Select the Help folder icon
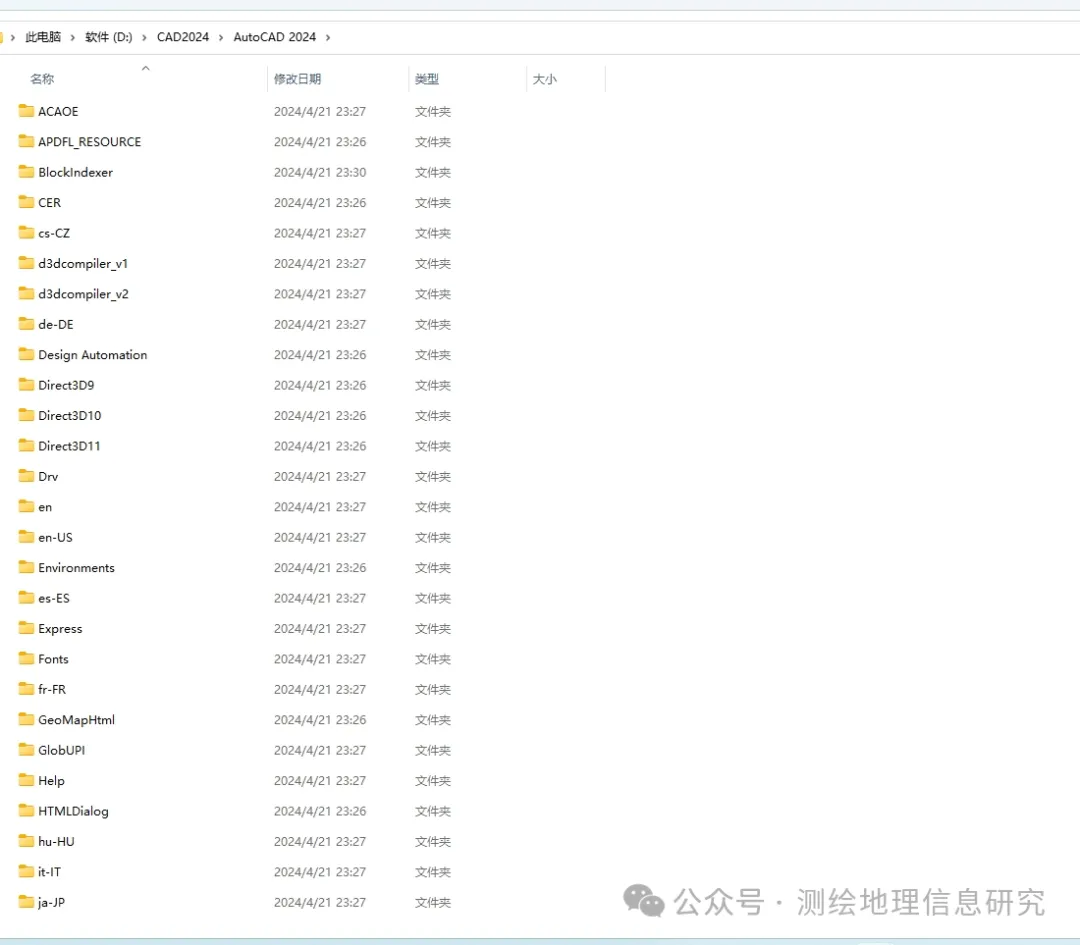The image size is (1080, 945). coord(26,780)
